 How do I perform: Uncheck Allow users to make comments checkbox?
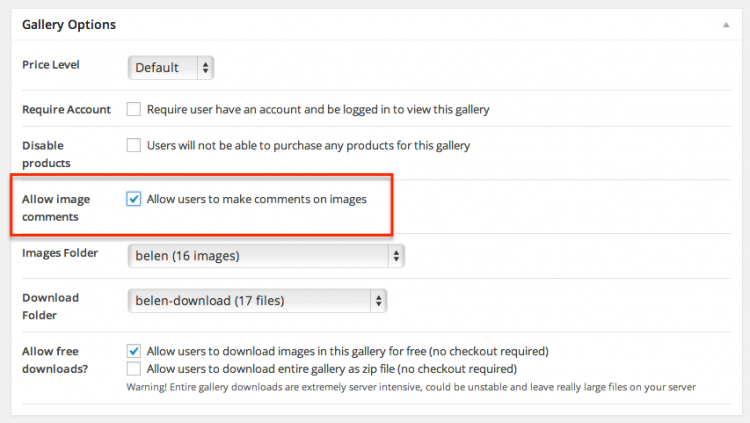pos(133,199)
